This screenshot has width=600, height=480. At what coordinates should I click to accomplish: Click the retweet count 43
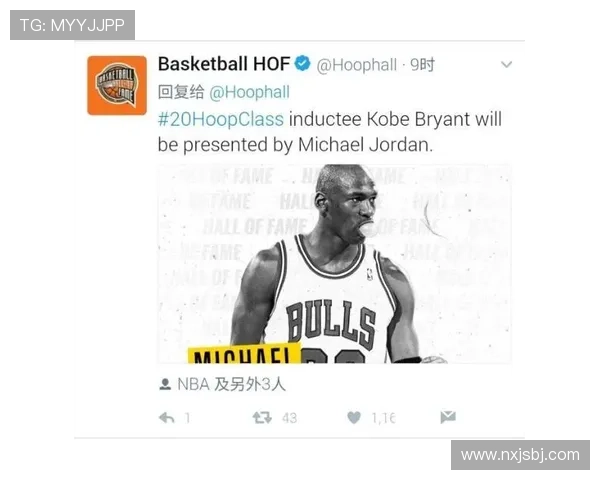289,418
